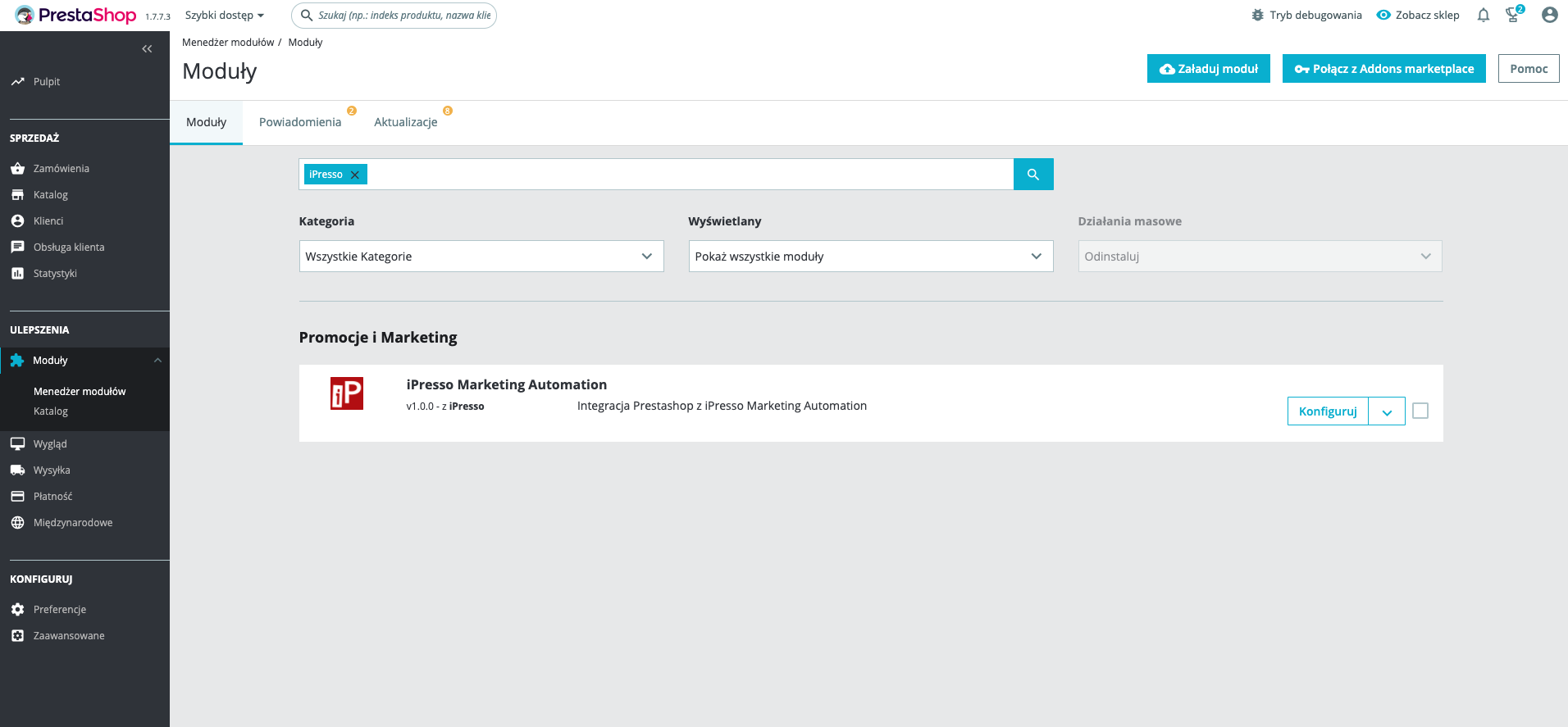Click the iPresso module logo
The image size is (1568, 727).
(x=347, y=393)
